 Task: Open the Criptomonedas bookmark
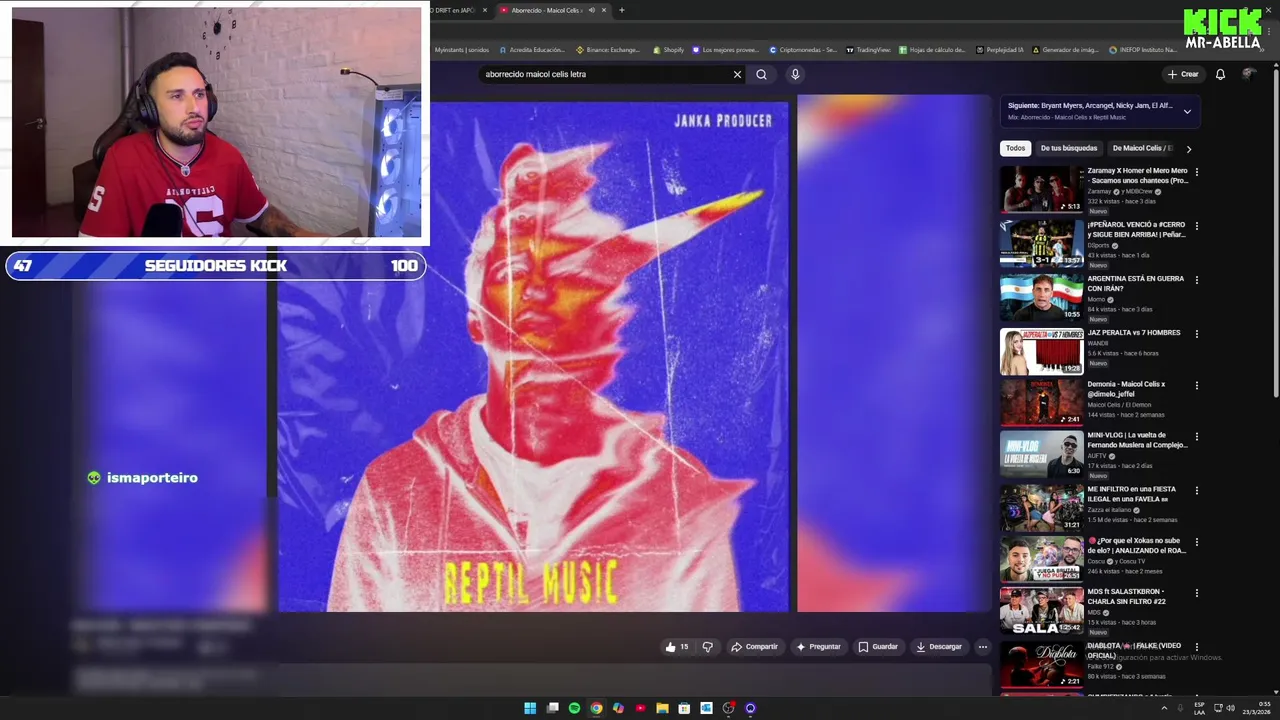click(803, 50)
